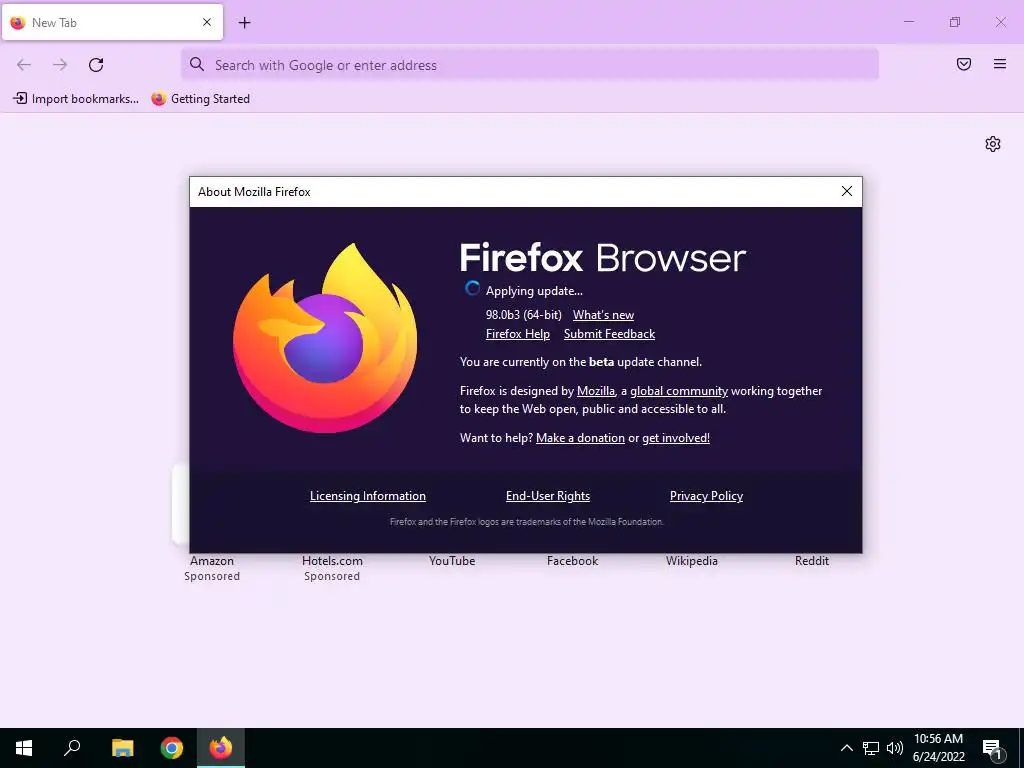Click the Forward arrow in the toolbar
The height and width of the screenshot is (768, 1024).
(x=60, y=65)
